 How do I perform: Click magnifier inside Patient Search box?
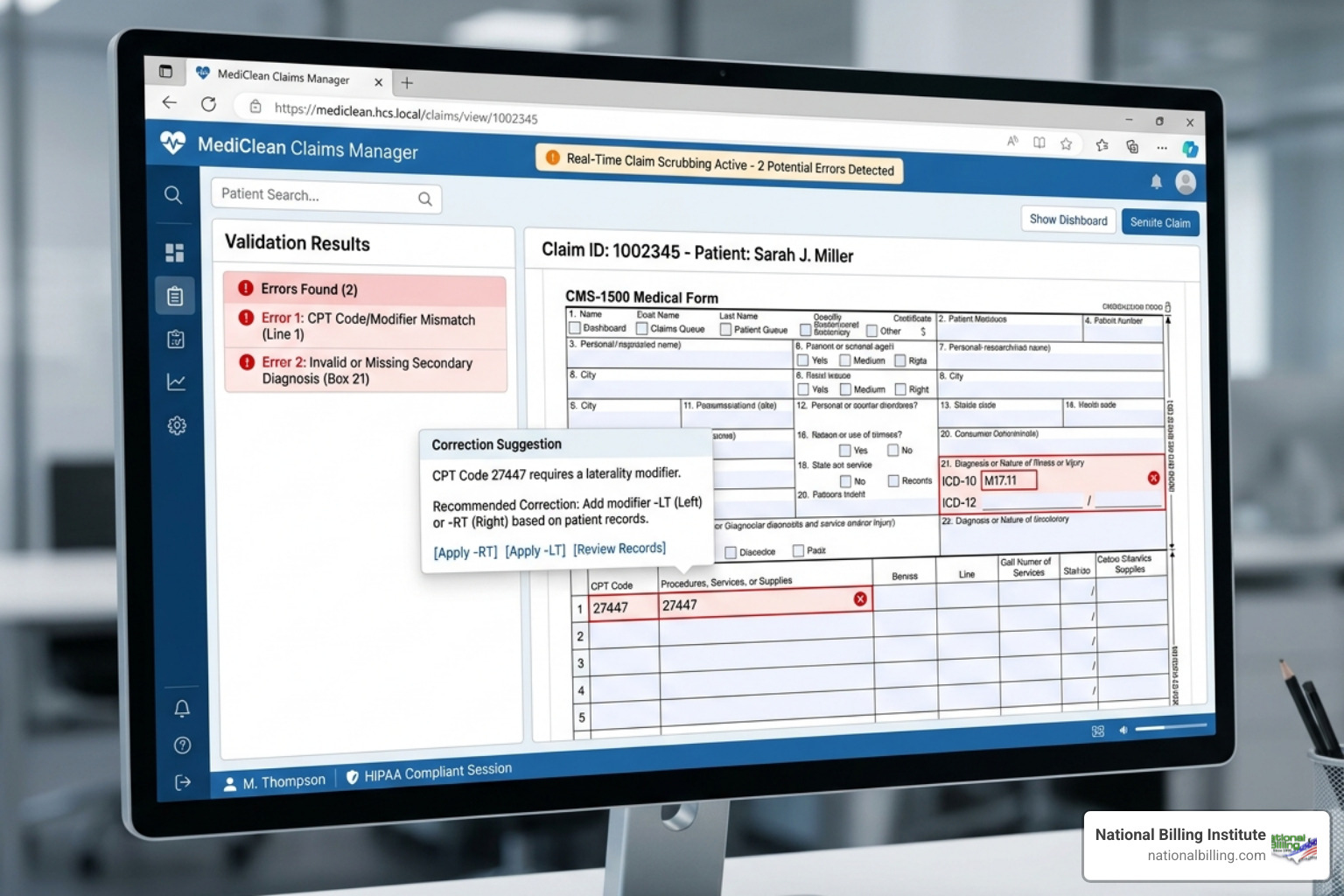click(x=425, y=199)
